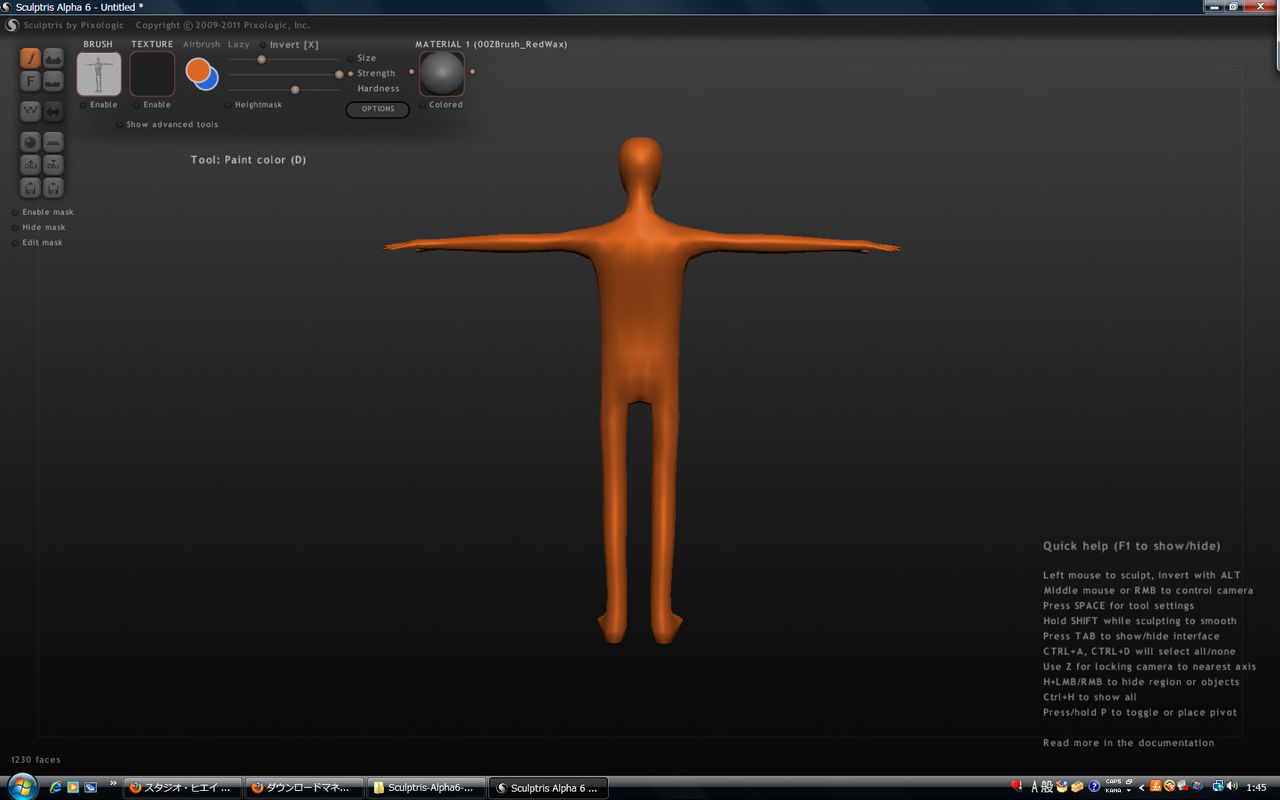Image resolution: width=1280 pixels, height=800 pixels.
Task: Adjust the Hardness slider handle
Action: pos(295,90)
